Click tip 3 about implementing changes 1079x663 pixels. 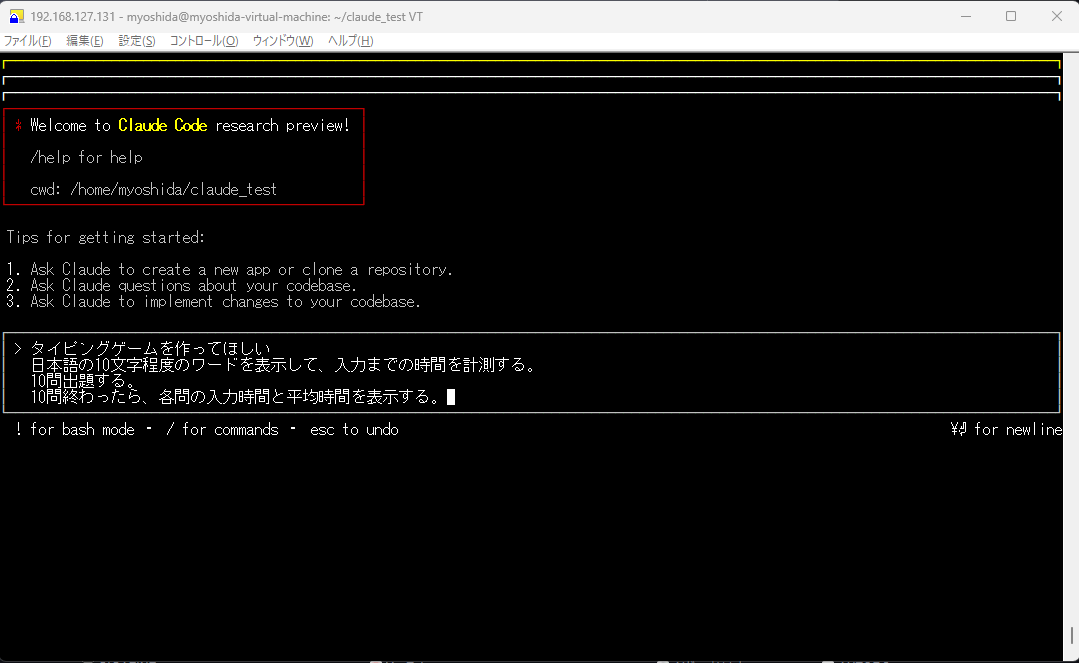[x=213, y=302]
